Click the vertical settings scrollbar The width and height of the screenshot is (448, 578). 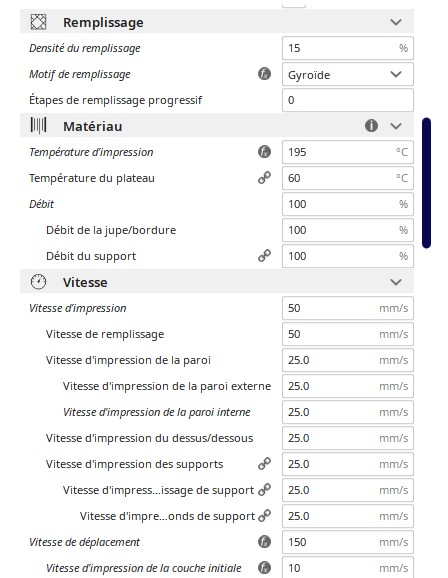click(x=426, y=183)
